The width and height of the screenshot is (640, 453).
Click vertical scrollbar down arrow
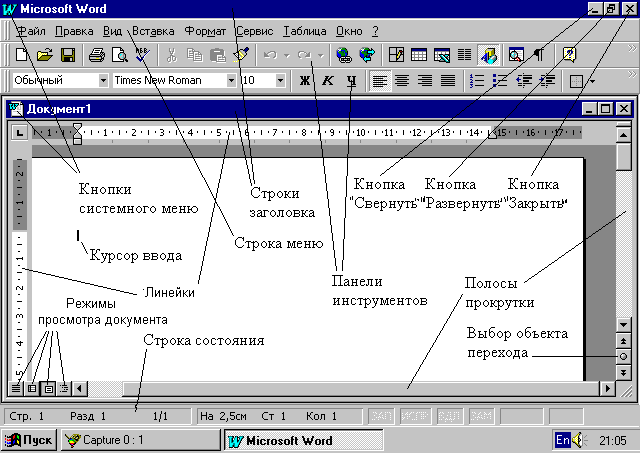pos(623,325)
